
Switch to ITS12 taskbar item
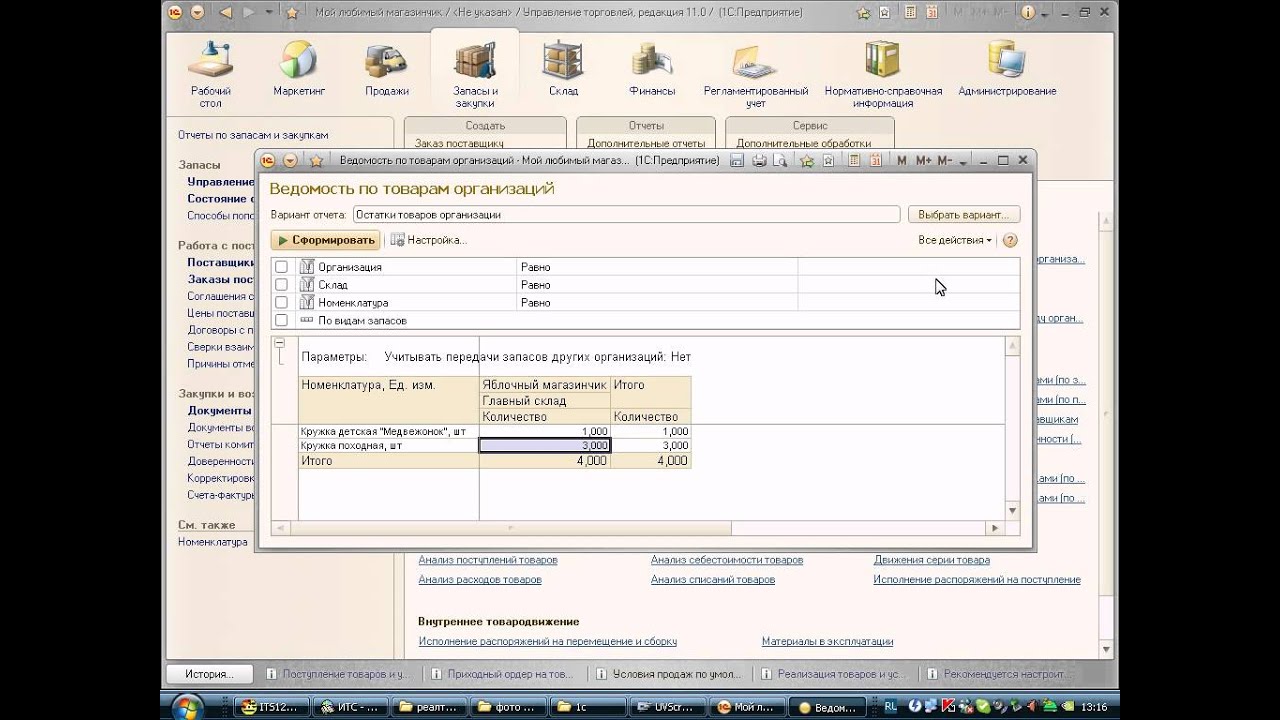coord(270,707)
